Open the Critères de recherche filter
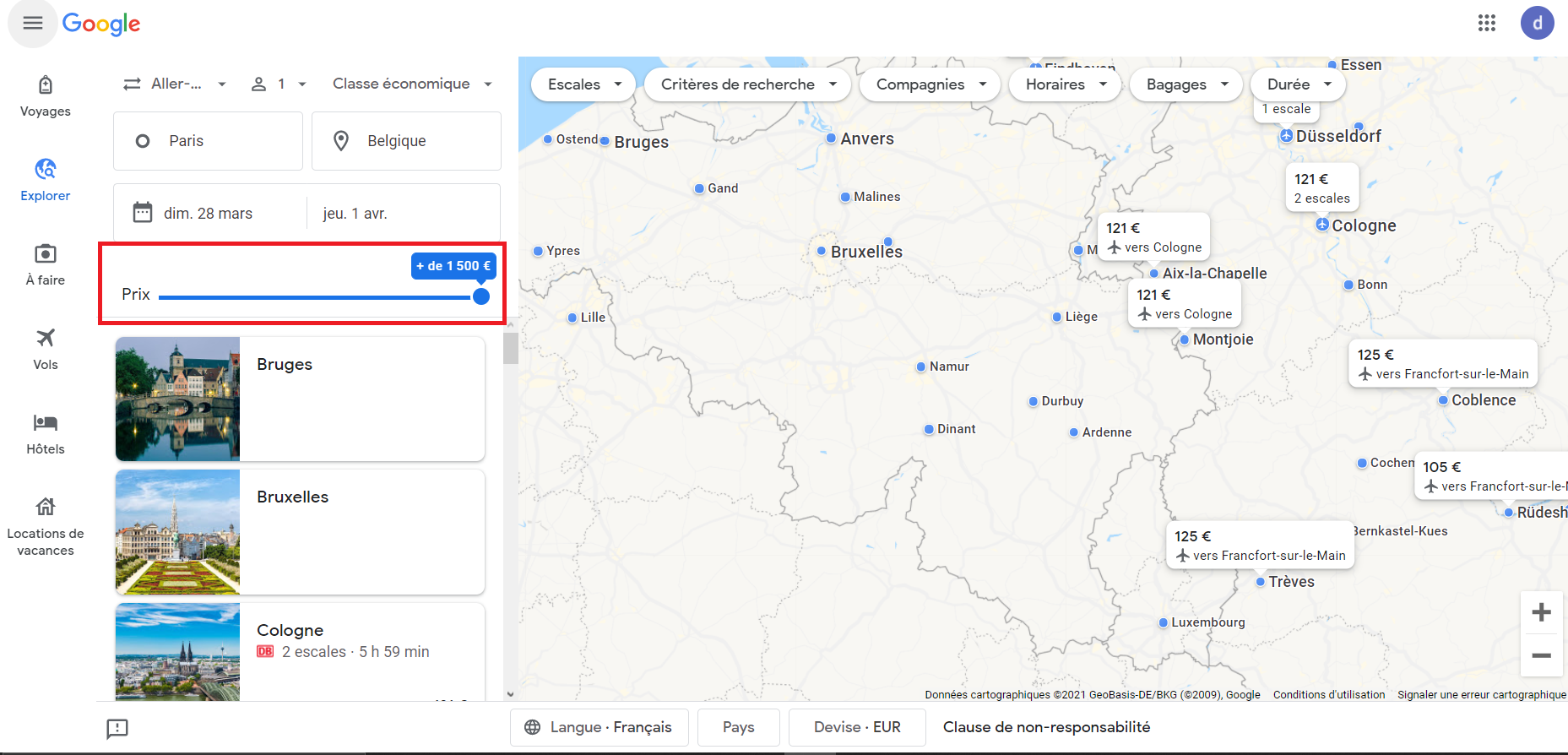Screen dimensions: 1568x755 [748, 84]
